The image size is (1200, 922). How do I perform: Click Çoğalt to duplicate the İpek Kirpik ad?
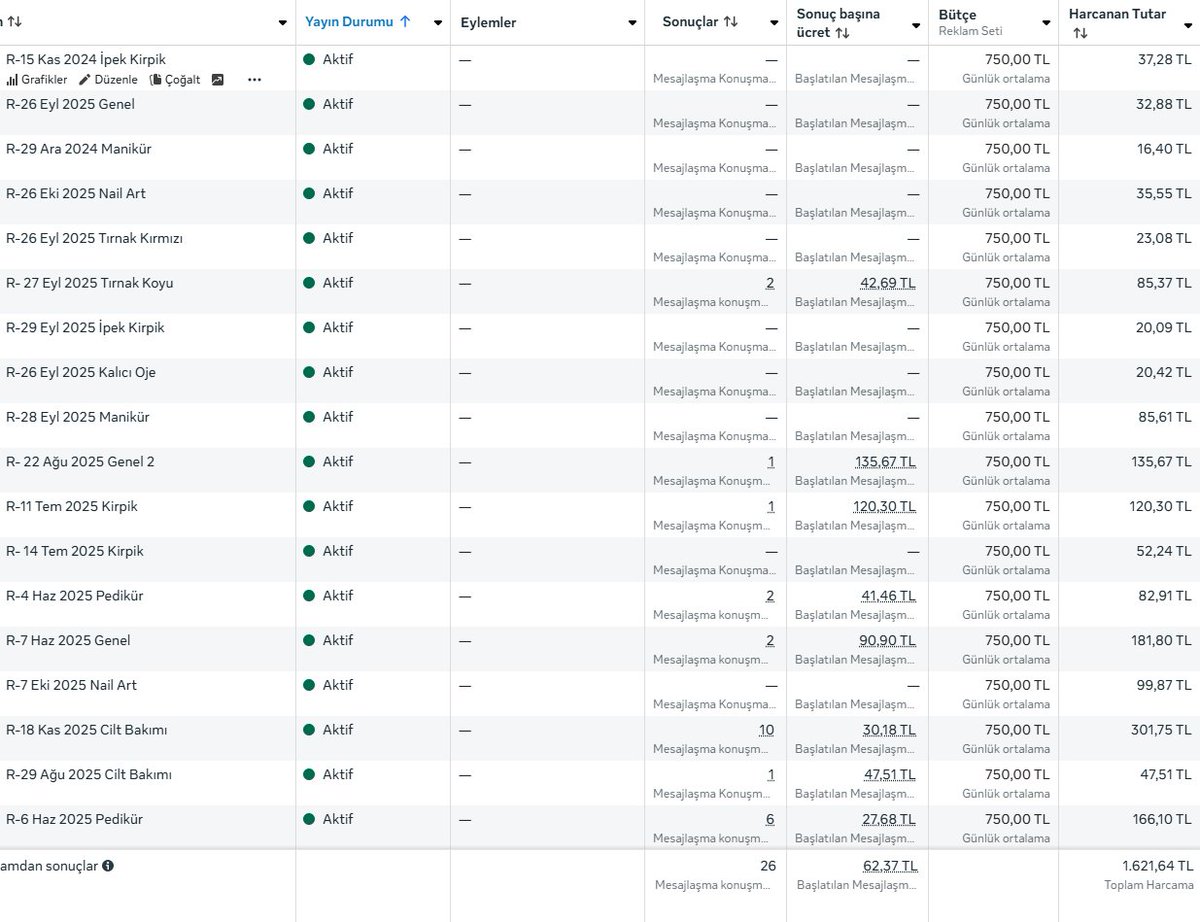[175, 80]
